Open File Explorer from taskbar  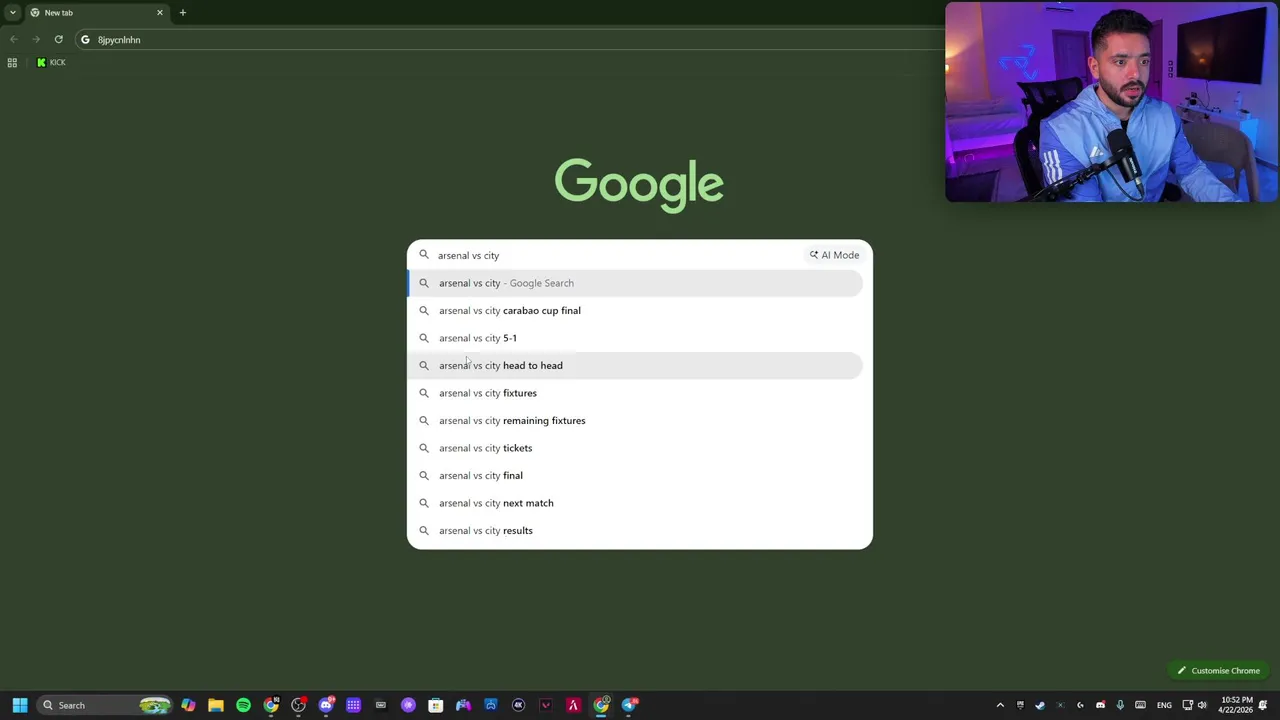[215, 705]
